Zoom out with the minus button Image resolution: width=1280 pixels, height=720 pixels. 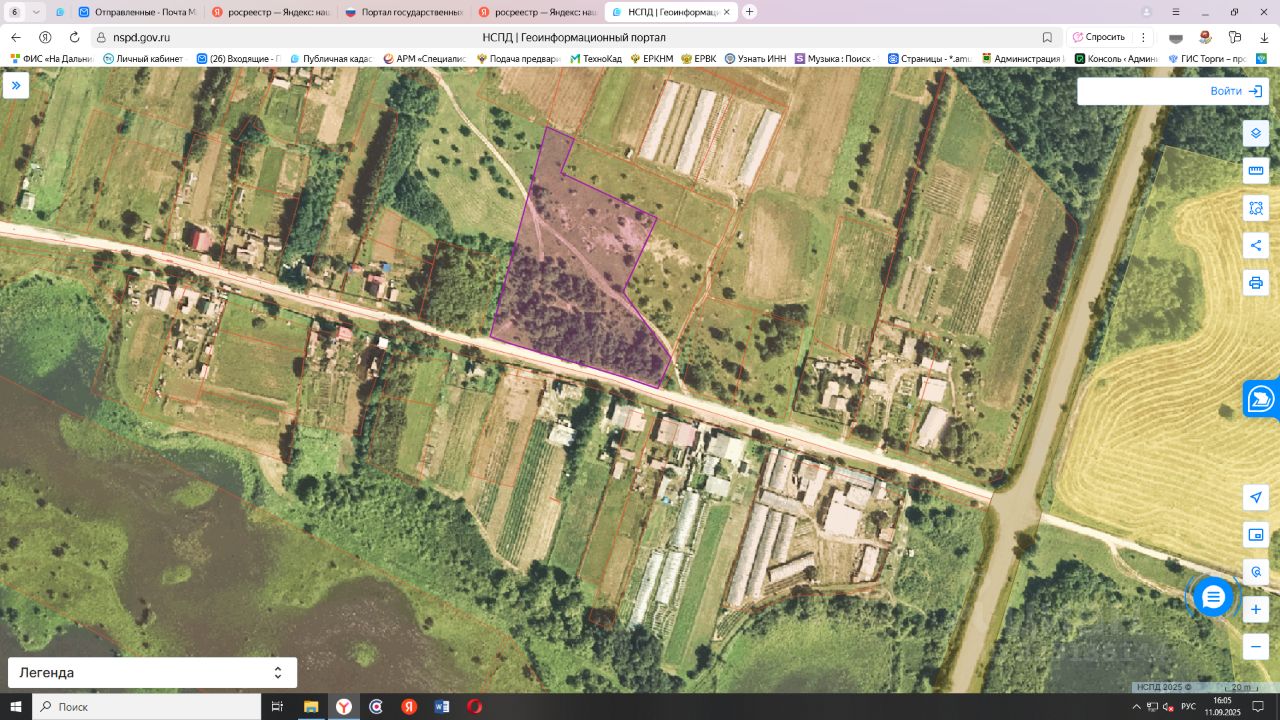click(x=1256, y=646)
